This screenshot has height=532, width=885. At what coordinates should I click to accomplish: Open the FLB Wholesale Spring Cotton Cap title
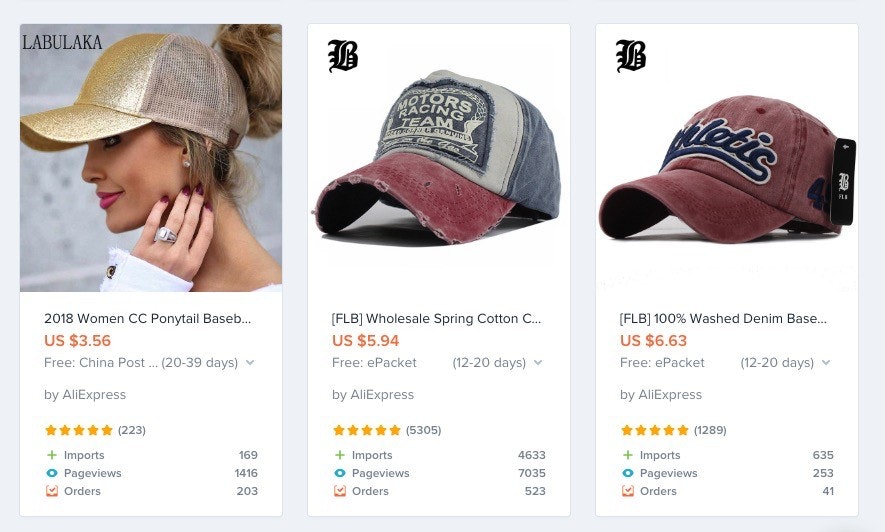pyautogui.click(x=436, y=319)
